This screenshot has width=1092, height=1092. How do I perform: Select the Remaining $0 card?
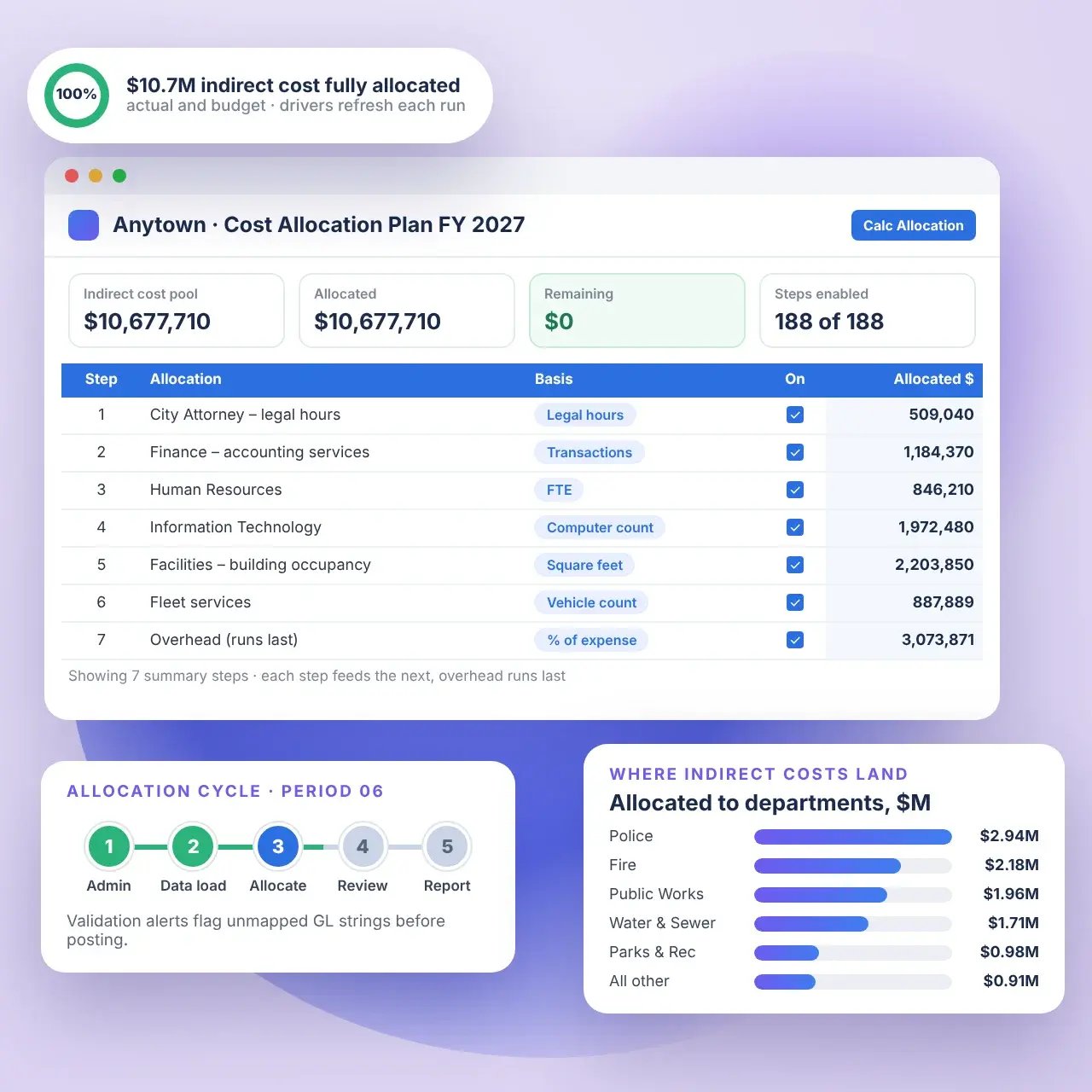[x=637, y=311]
